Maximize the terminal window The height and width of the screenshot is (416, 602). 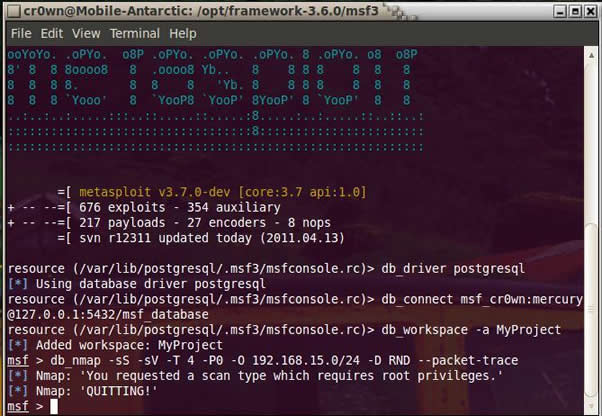tap(575, 12)
